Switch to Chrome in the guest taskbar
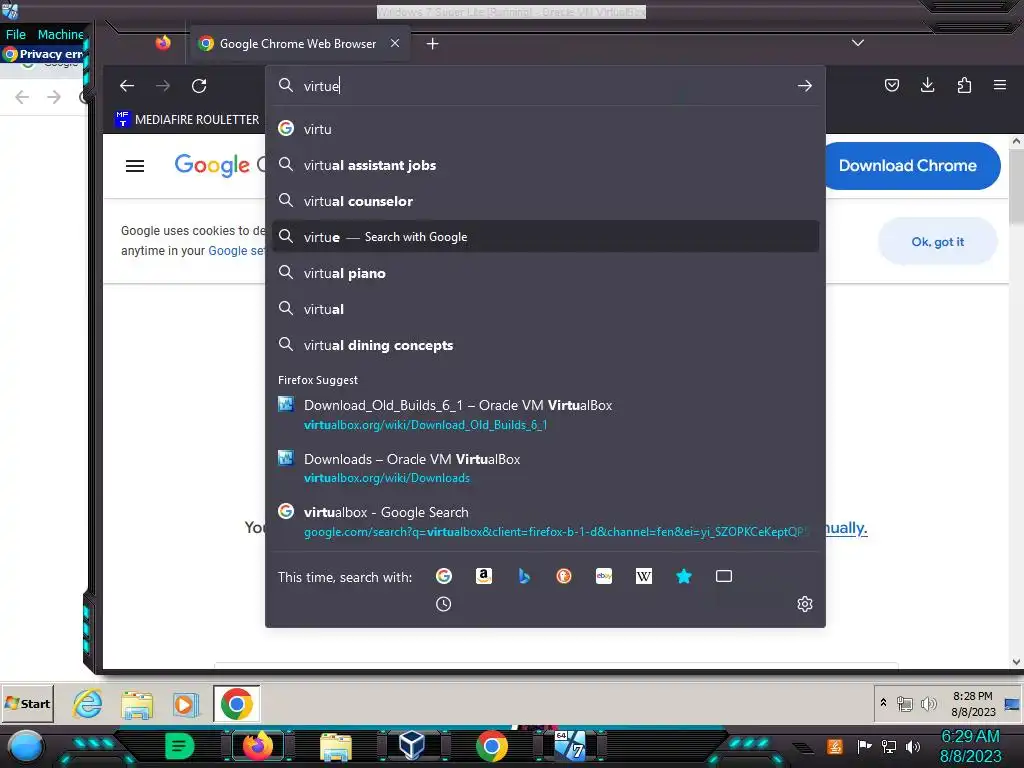The image size is (1024, 768). coord(236,704)
